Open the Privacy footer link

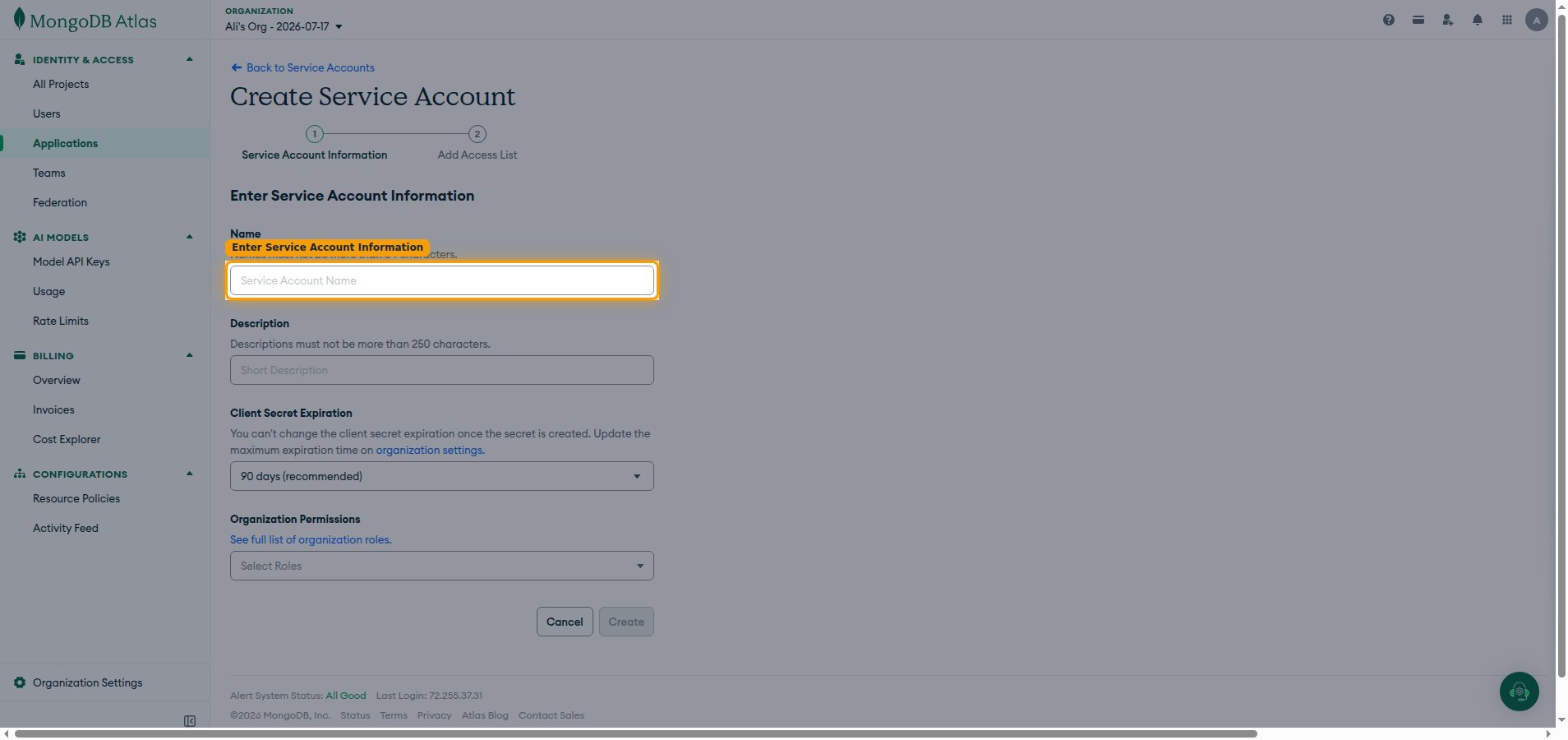[435, 715]
